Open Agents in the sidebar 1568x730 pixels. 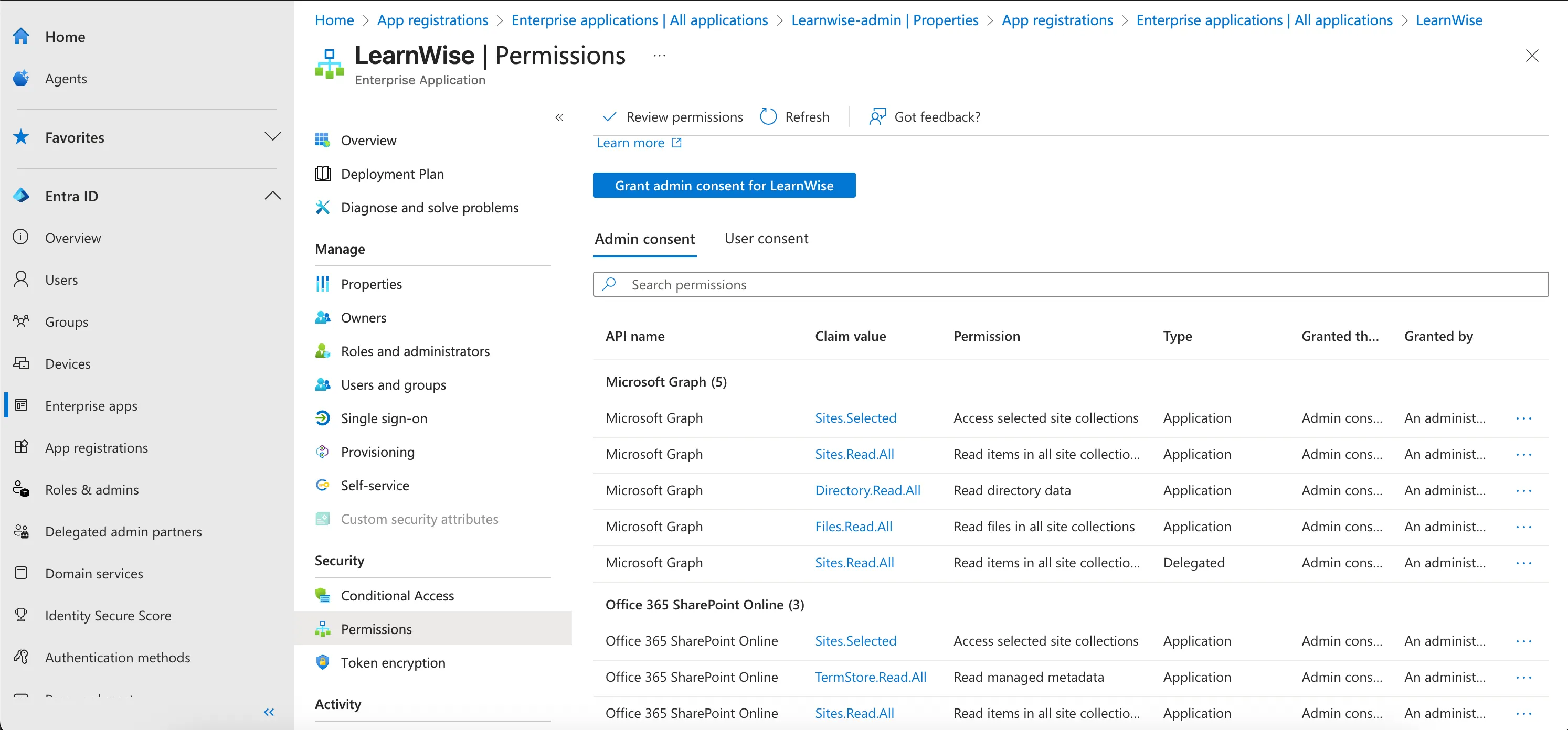66,79
